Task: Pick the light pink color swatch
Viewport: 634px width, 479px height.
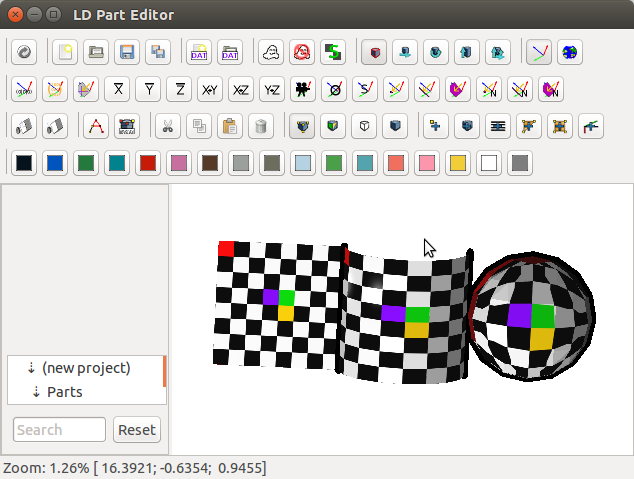Action: click(427, 163)
